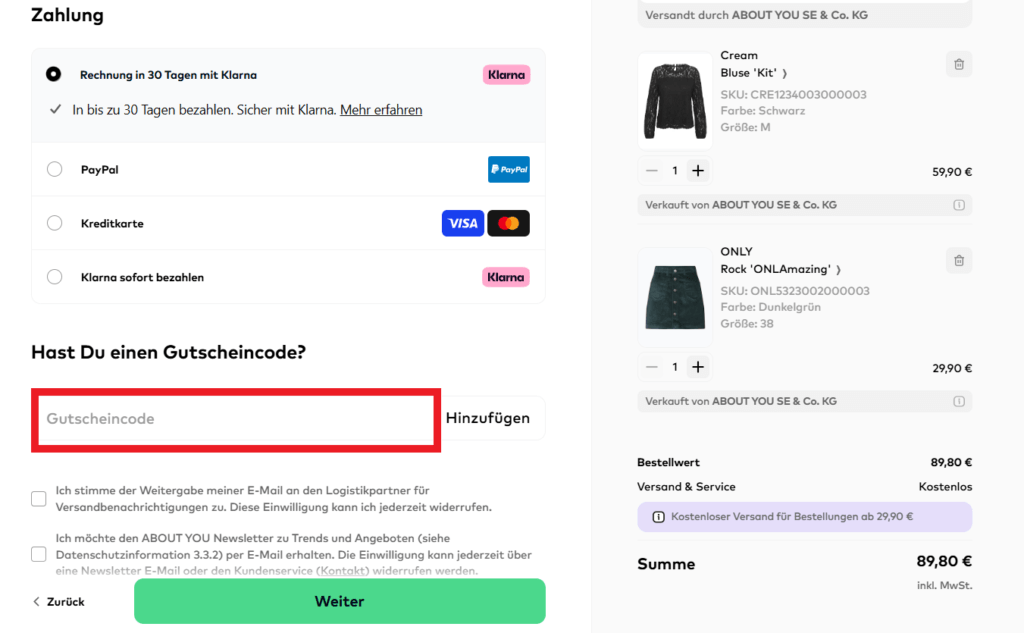Click the Mastercard icon

click(508, 222)
